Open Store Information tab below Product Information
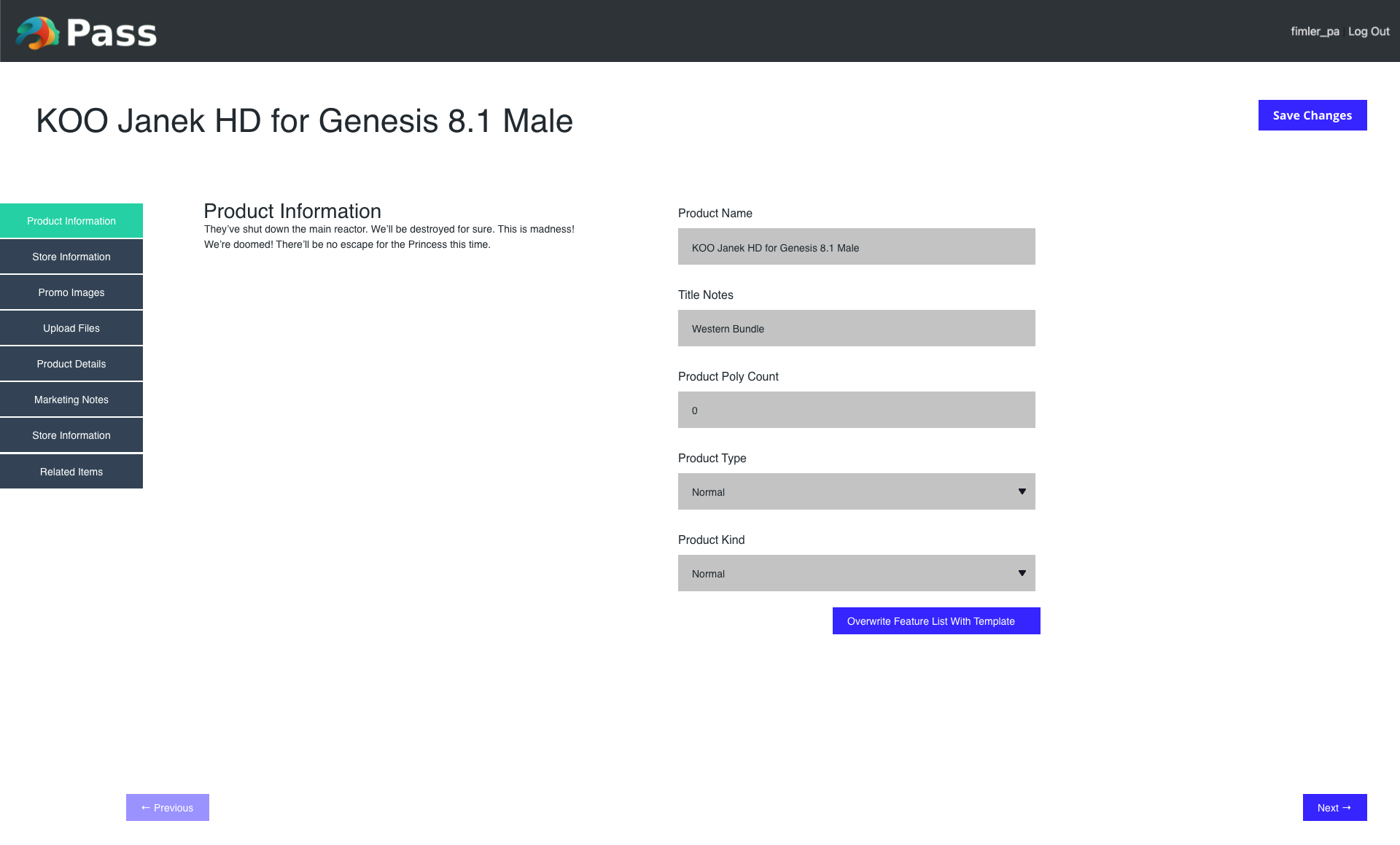The image size is (1400, 845). click(x=71, y=257)
